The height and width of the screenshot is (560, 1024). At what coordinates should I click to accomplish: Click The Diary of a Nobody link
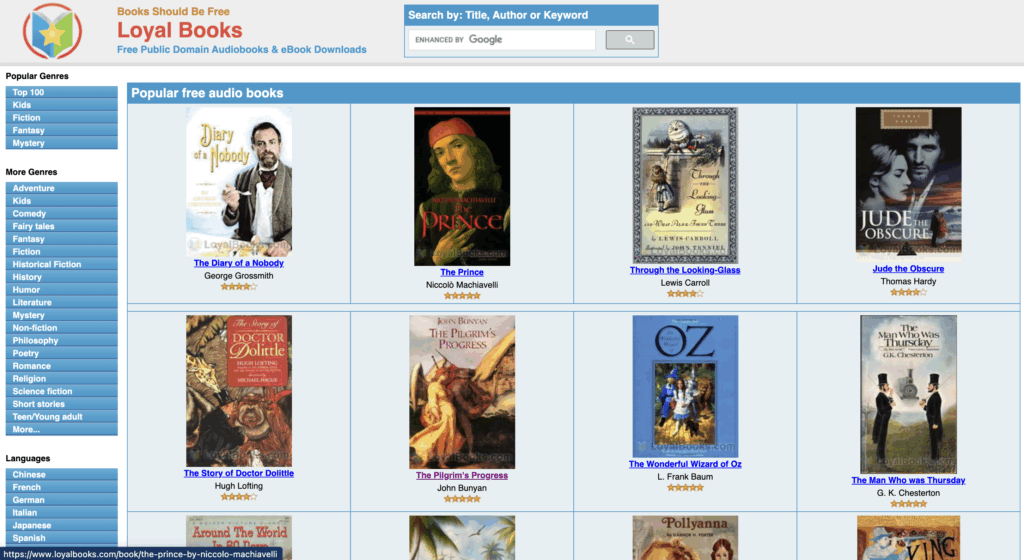239,263
